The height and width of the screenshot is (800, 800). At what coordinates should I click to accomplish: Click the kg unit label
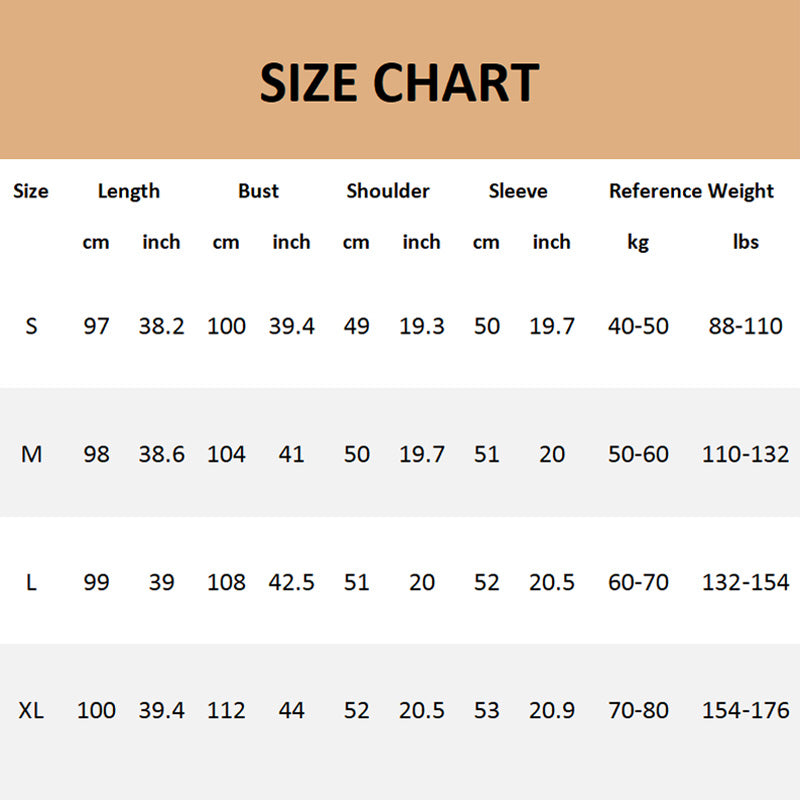tap(638, 242)
